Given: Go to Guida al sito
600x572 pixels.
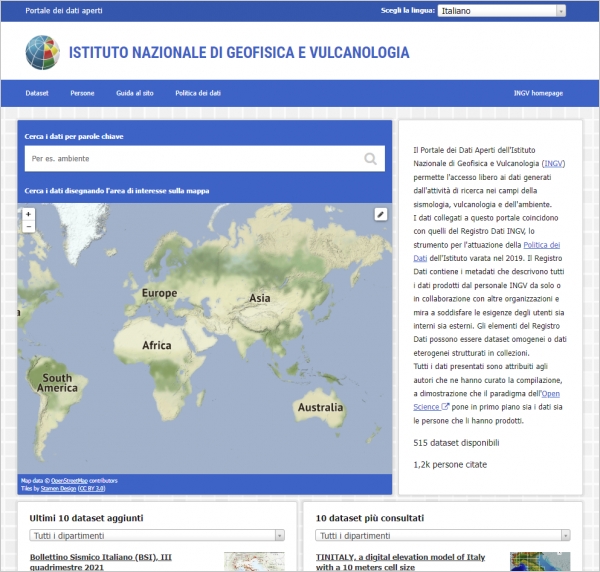Looking at the screenshot, I should click(x=135, y=93).
